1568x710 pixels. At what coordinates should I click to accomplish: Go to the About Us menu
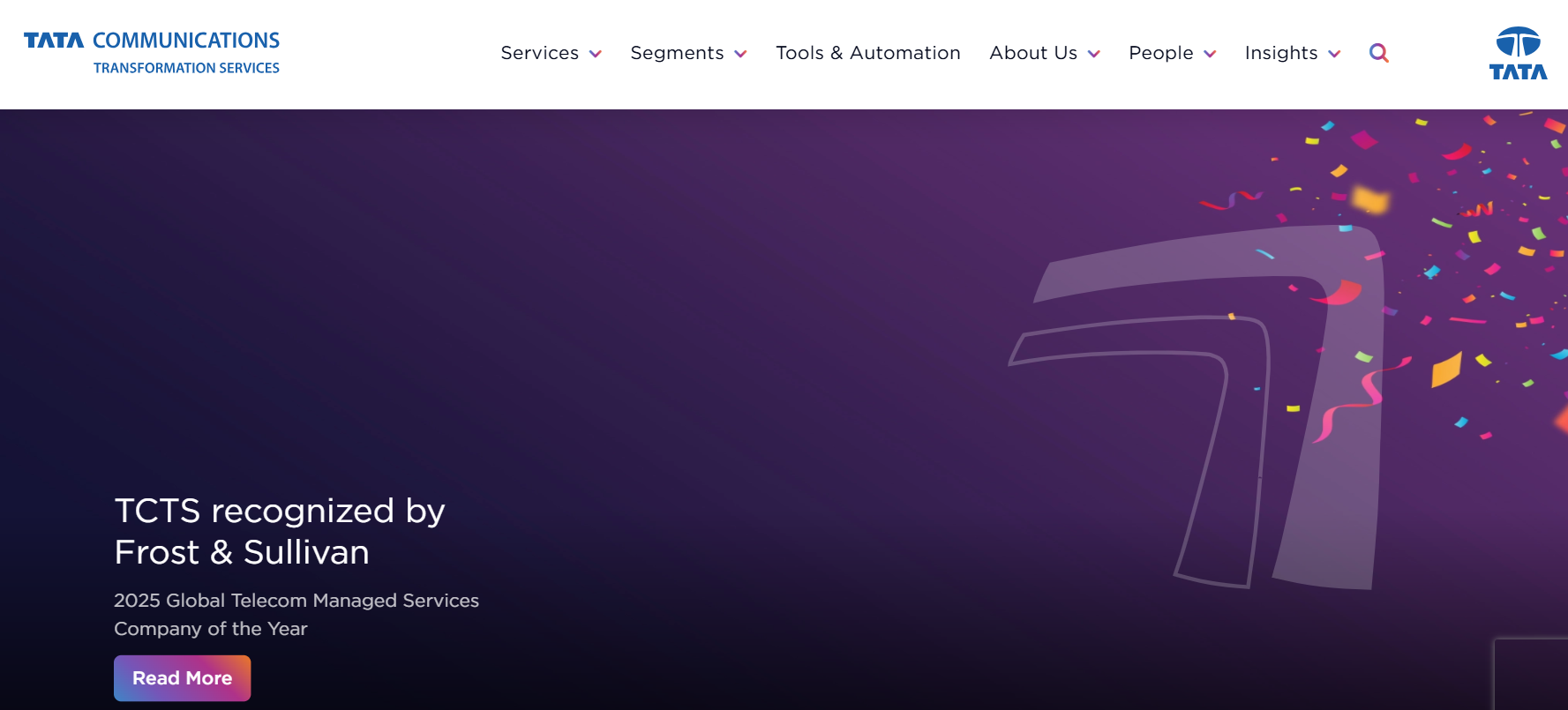[x=1032, y=53]
